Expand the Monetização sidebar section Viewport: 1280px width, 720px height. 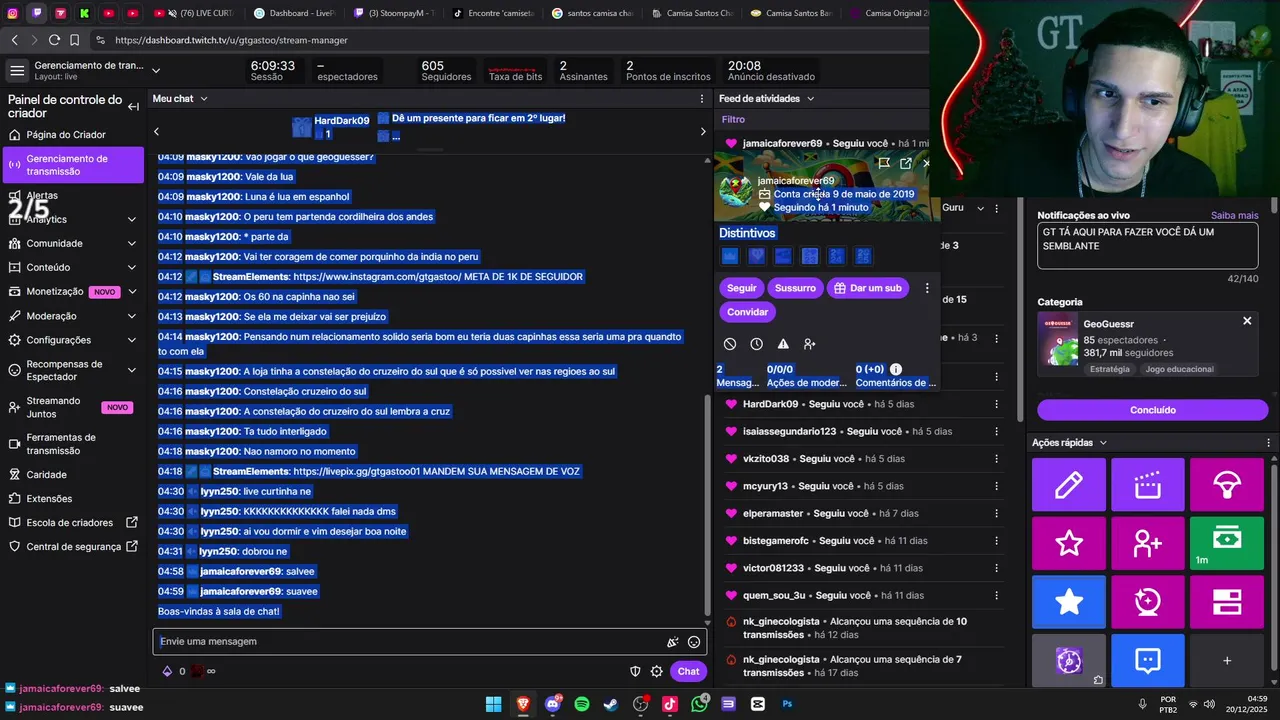pyautogui.click(x=132, y=292)
